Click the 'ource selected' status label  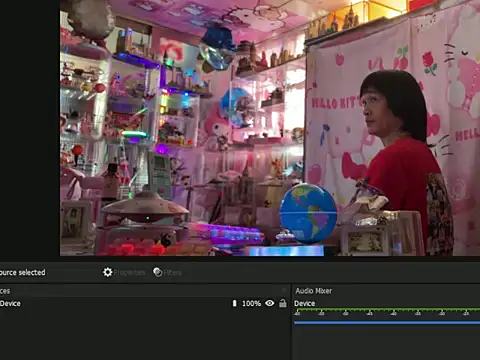click(22, 272)
